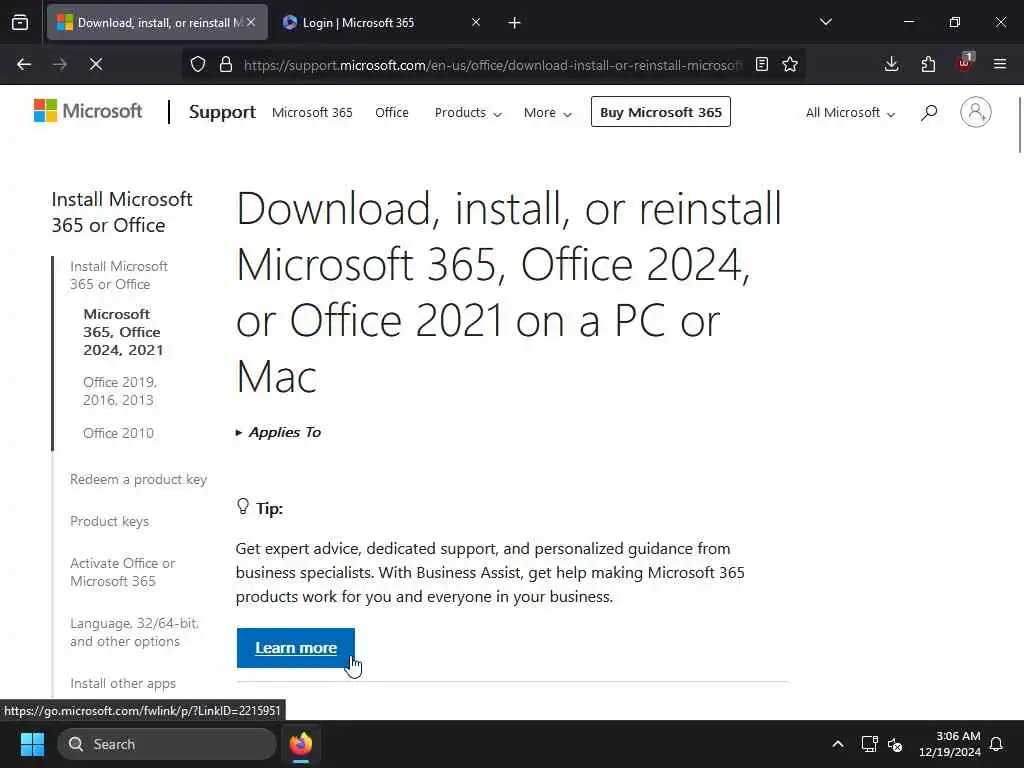Open the downloads panel

[891, 64]
